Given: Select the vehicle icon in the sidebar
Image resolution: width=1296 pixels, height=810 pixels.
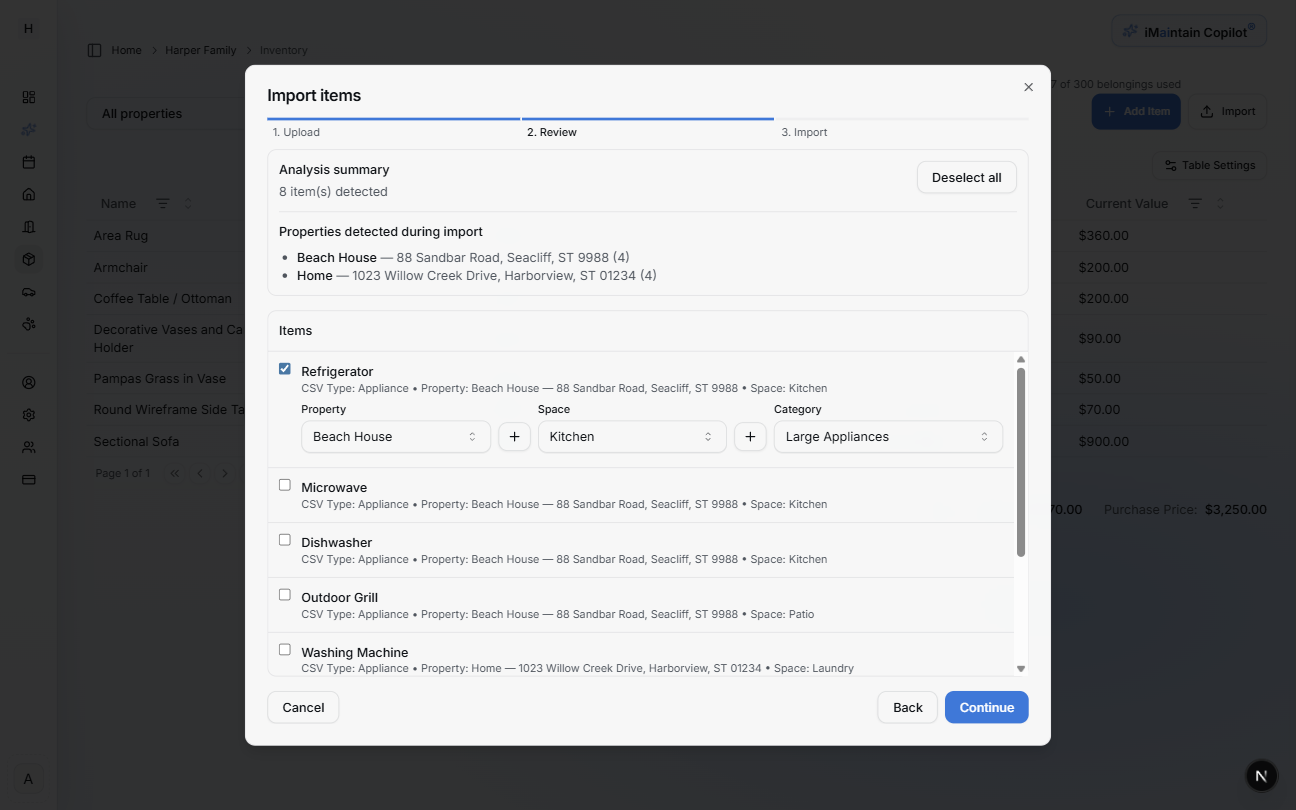Looking at the screenshot, I should 28,291.
